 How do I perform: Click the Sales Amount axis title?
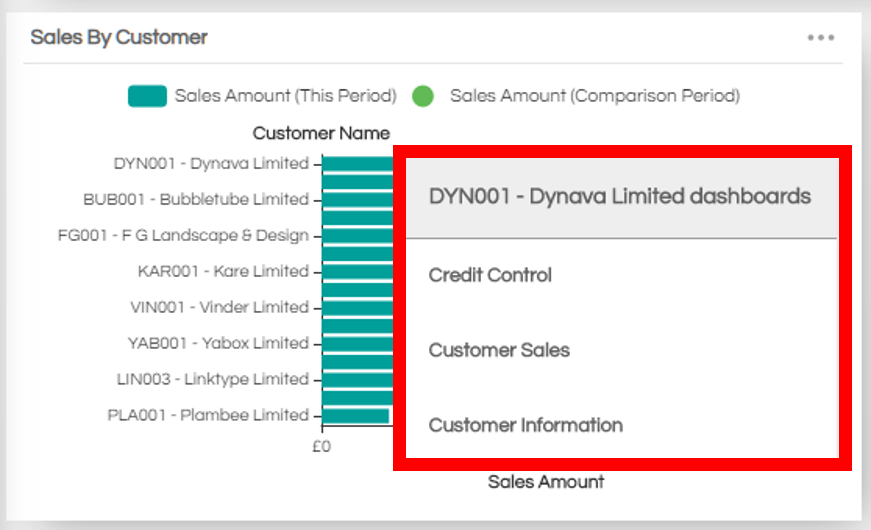click(x=546, y=482)
